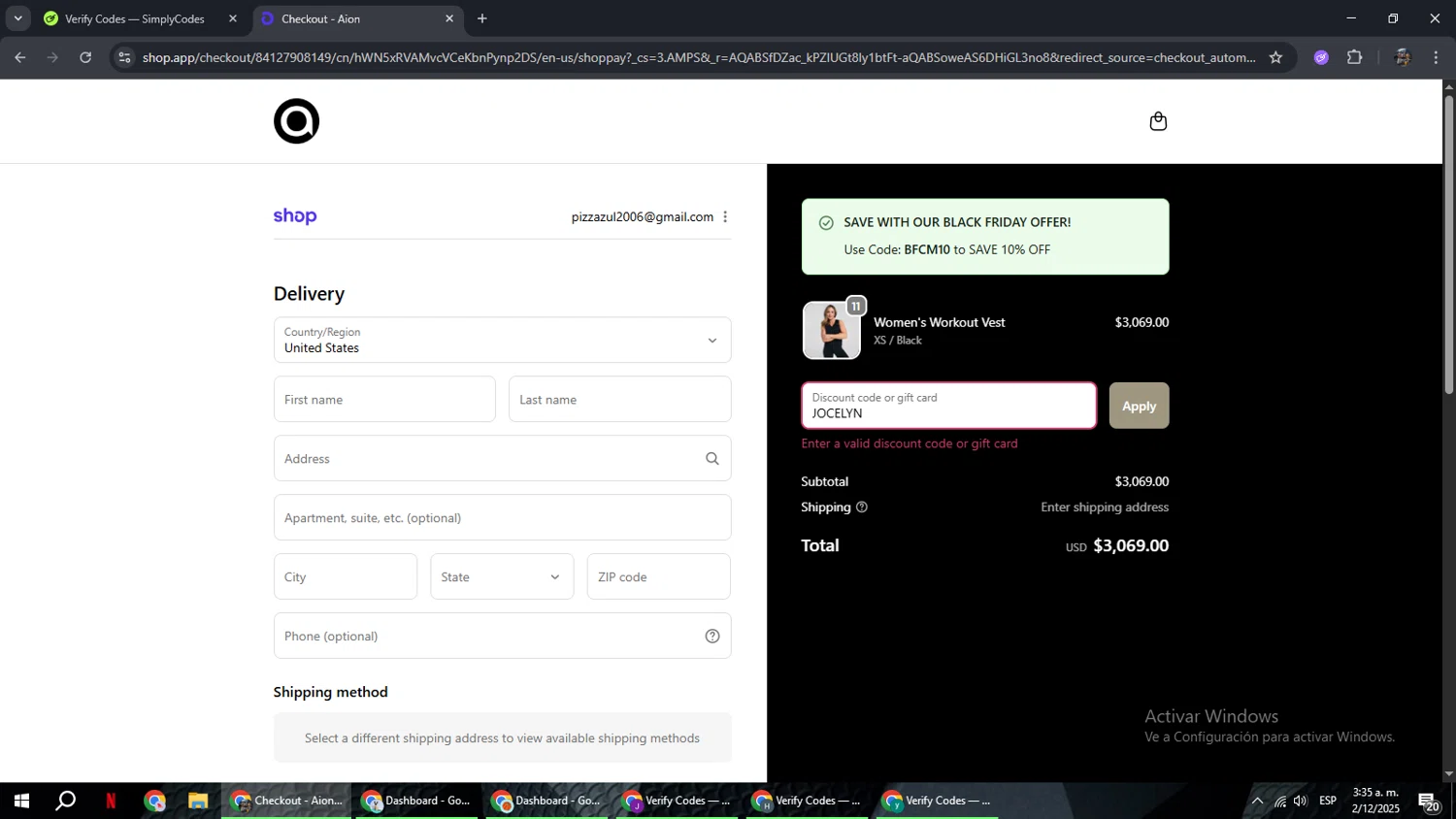Screen dimensions: 1456x819
Task: Click the Women's Workout Vest title
Action: (940, 322)
